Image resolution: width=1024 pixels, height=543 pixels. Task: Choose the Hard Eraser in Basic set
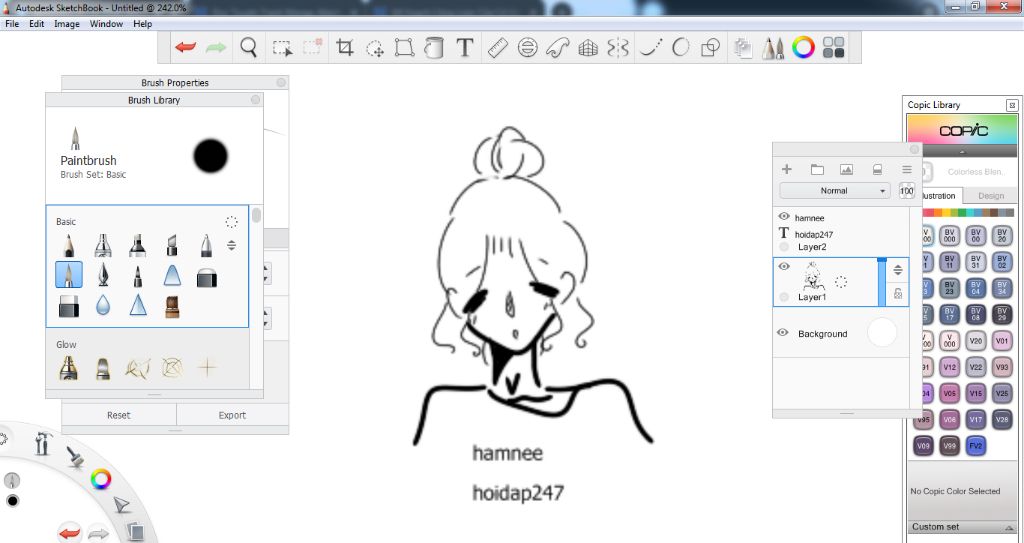[69, 306]
